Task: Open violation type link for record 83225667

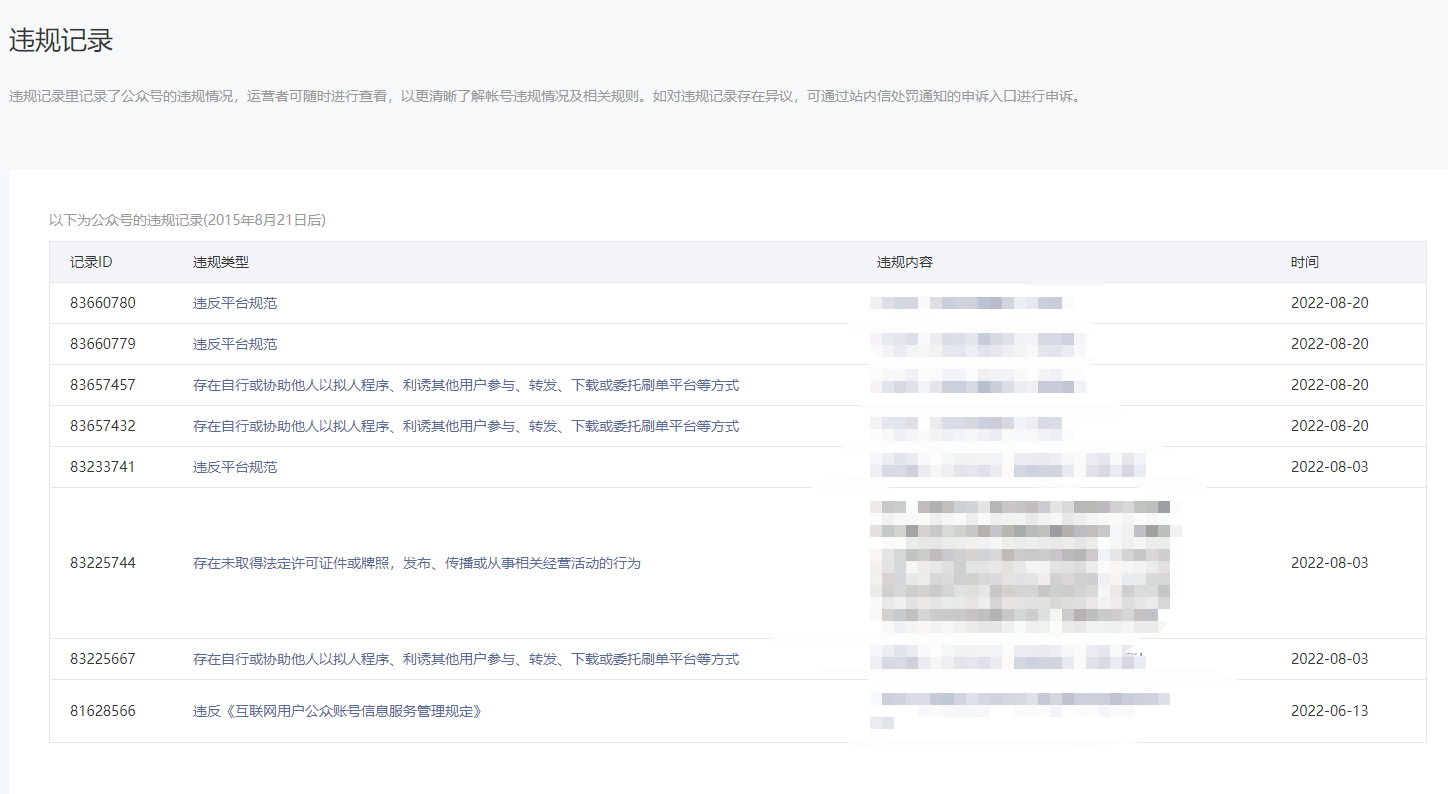Action: (466, 659)
